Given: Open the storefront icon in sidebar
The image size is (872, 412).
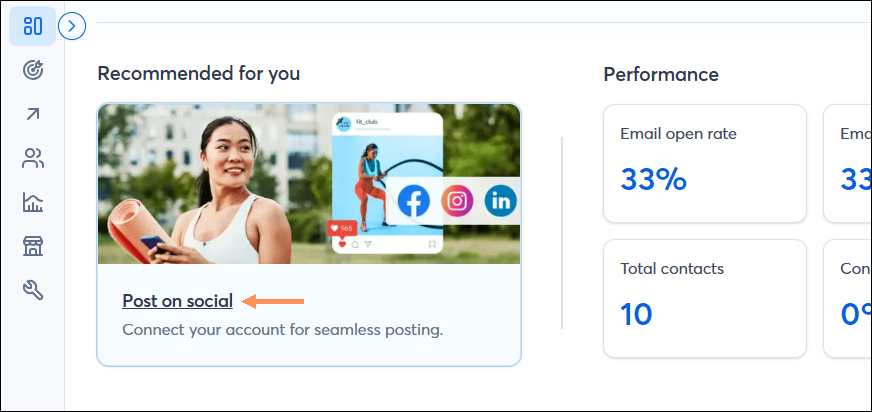Looking at the screenshot, I should [x=33, y=246].
